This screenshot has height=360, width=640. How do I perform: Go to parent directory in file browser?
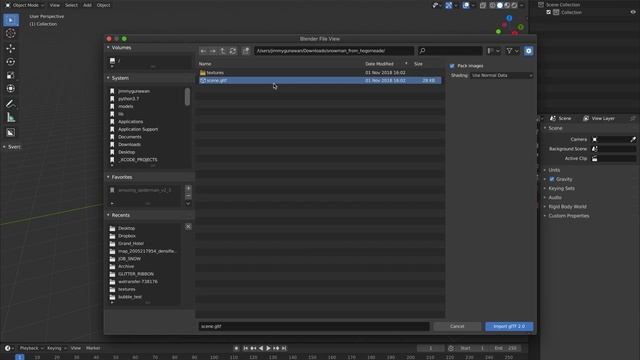coord(223,51)
